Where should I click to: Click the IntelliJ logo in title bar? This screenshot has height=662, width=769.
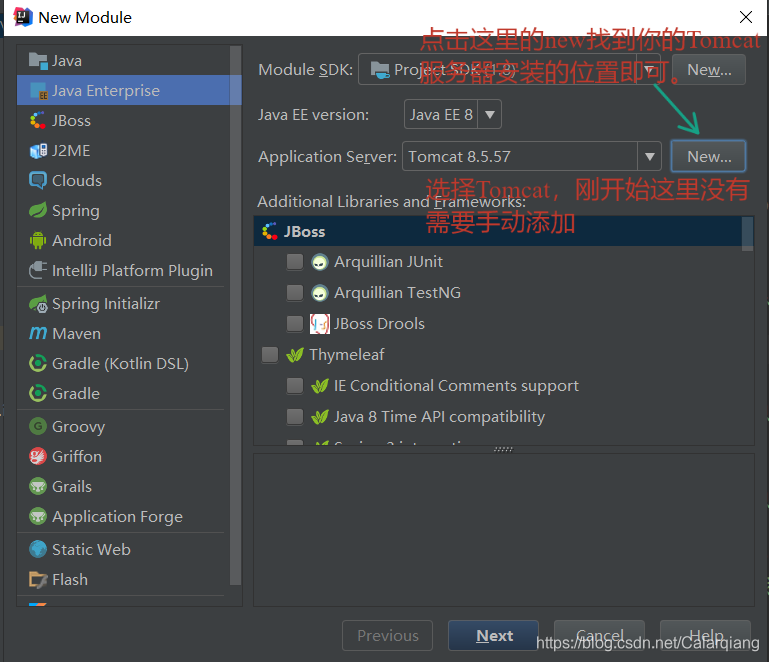(x=23, y=17)
